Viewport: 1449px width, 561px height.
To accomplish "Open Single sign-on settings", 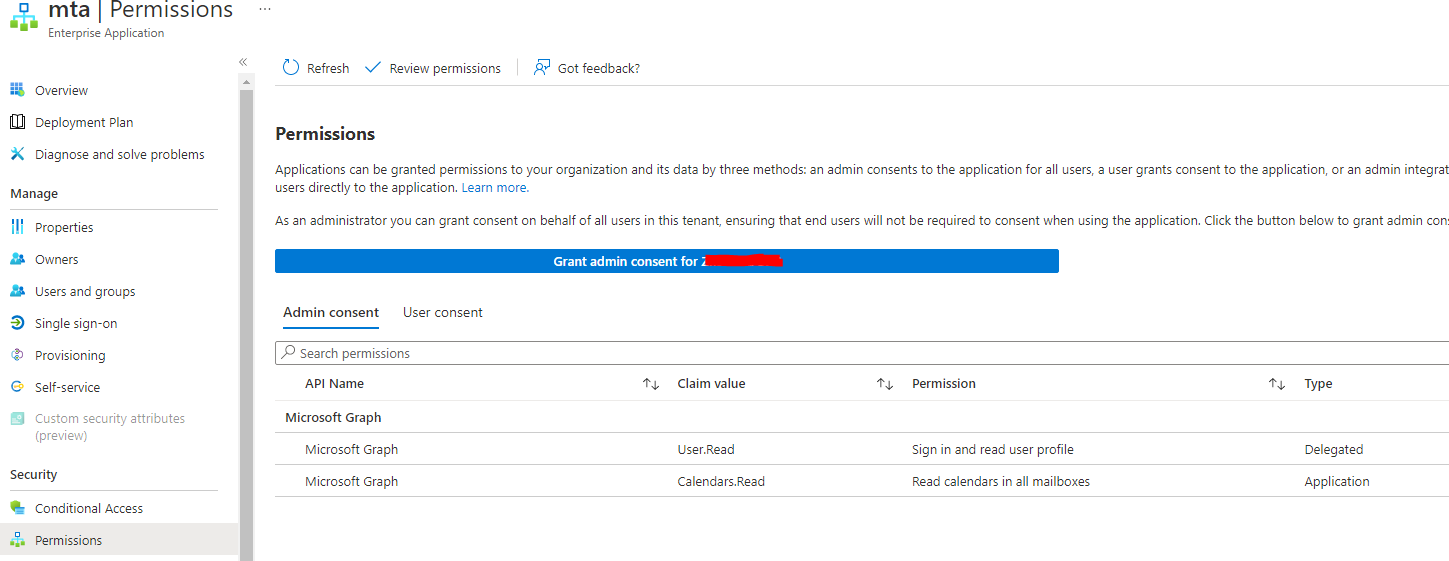I will (76, 323).
